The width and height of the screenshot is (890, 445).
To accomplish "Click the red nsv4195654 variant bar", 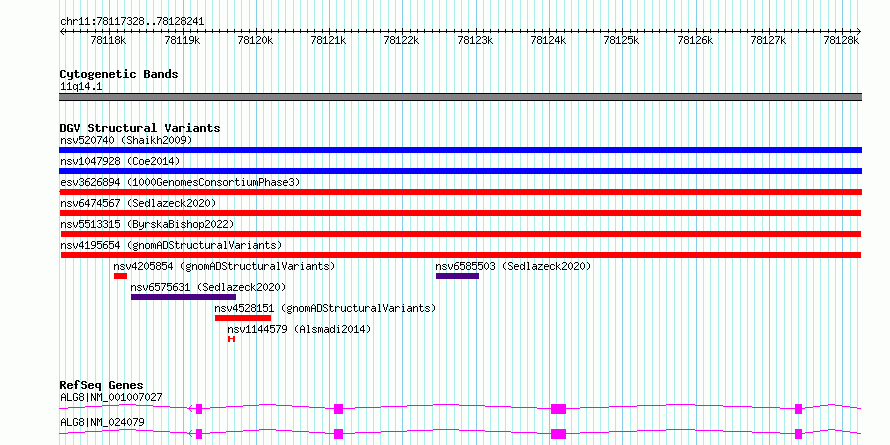I will click(x=460, y=255).
